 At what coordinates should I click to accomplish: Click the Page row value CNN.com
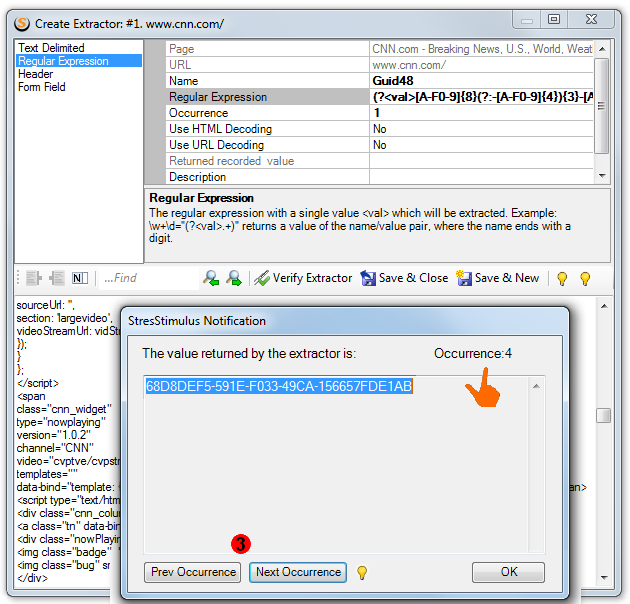coord(481,49)
